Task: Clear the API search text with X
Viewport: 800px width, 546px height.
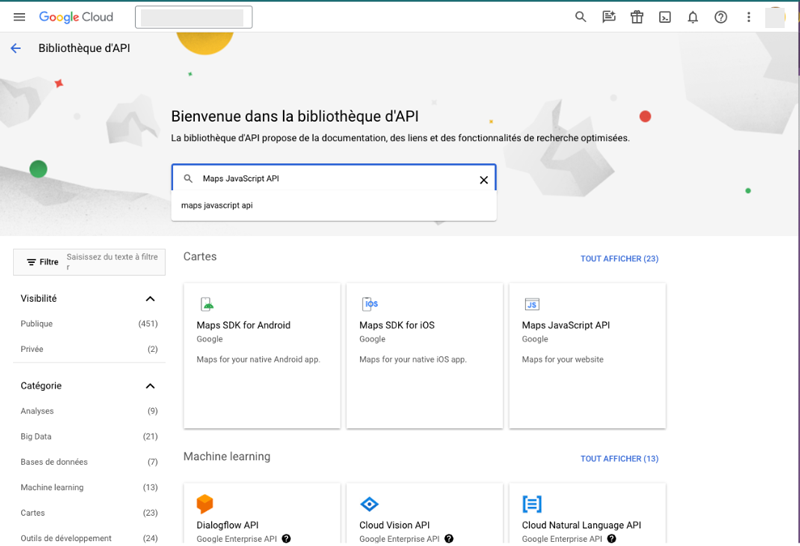Action: click(x=484, y=180)
